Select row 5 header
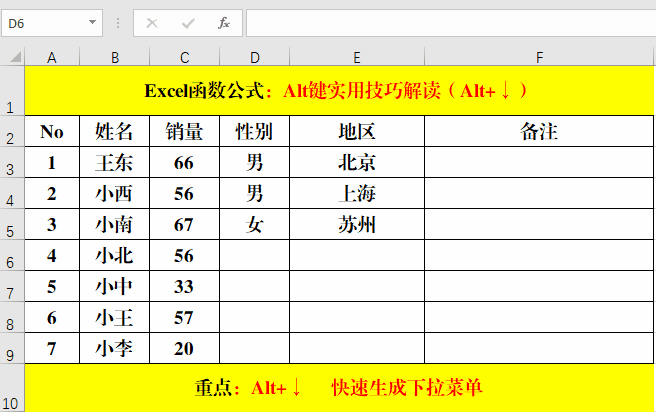This screenshot has width=656, height=412. coord(12,224)
